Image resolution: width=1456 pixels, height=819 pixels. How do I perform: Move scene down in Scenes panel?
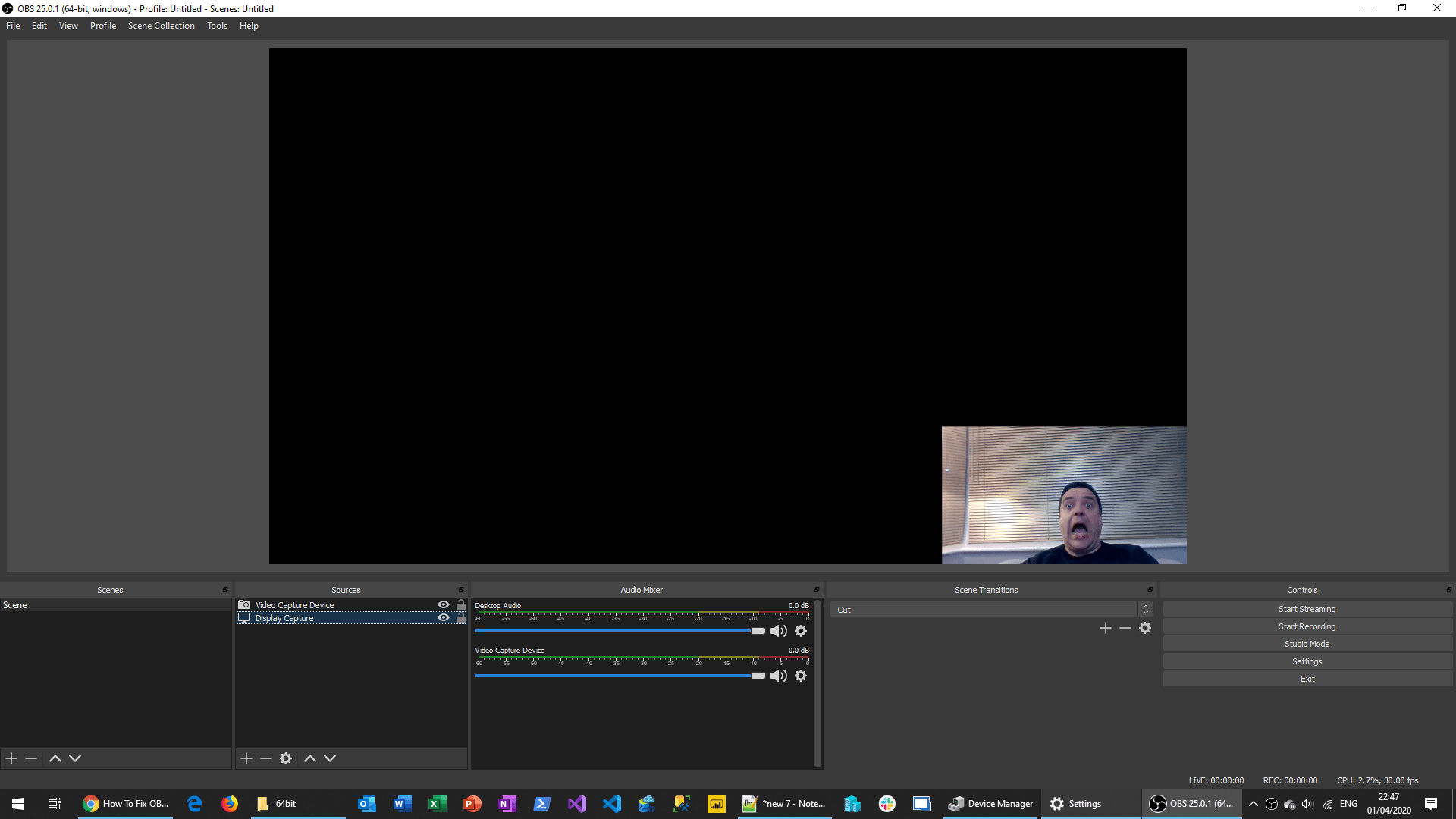(75, 758)
